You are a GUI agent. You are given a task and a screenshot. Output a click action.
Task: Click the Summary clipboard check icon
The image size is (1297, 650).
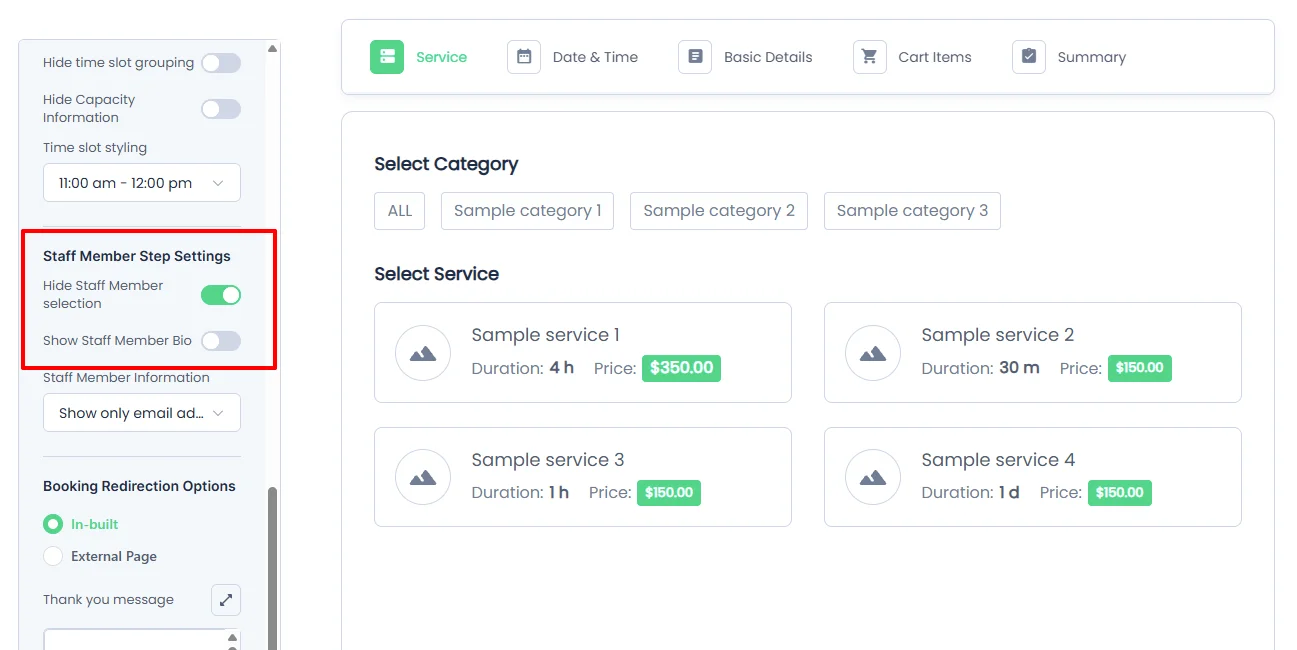[1029, 57]
